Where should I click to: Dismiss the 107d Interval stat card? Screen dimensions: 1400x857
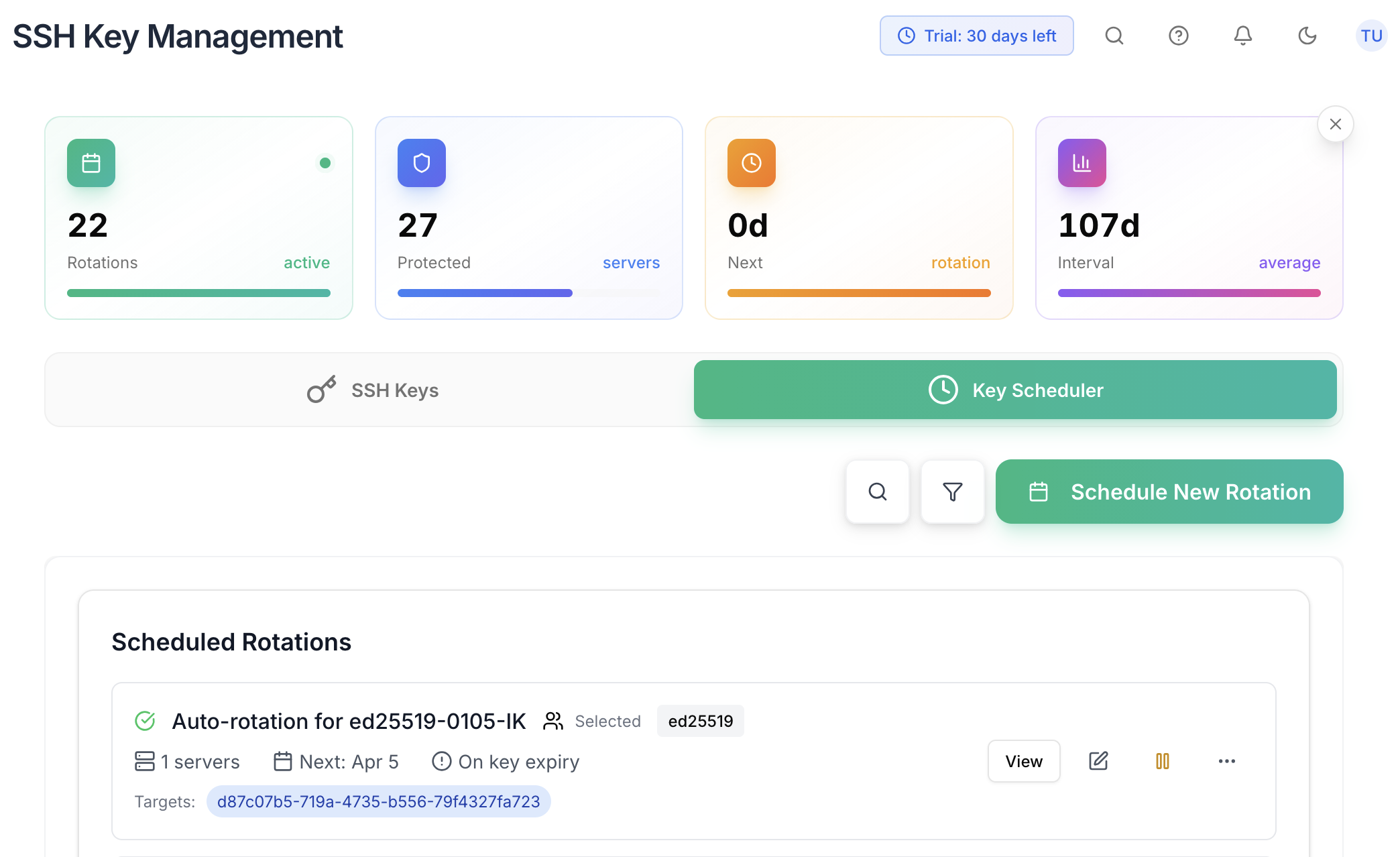click(x=1335, y=124)
